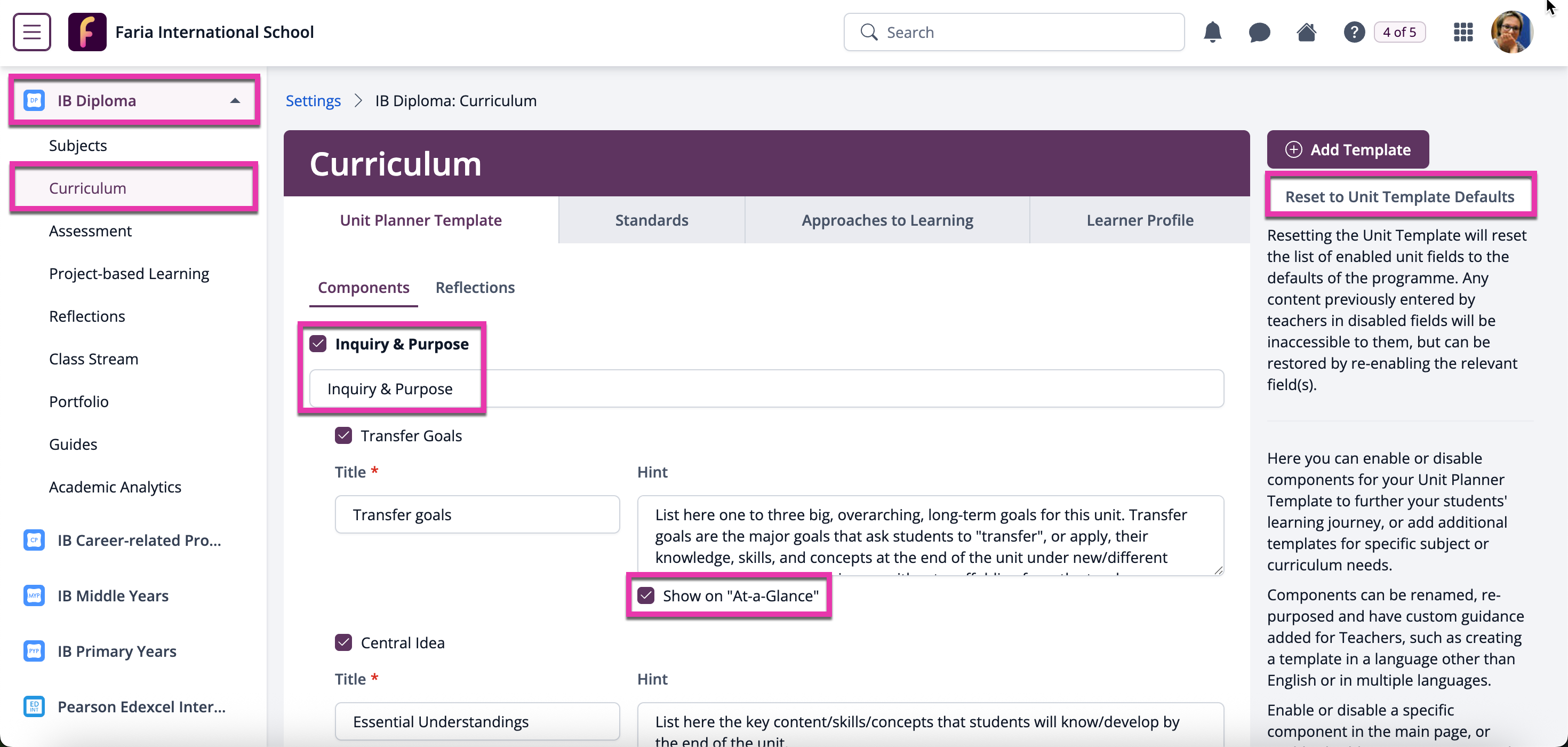Open the messages chat bubble
The width and height of the screenshot is (1568, 747).
click(x=1259, y=31)
